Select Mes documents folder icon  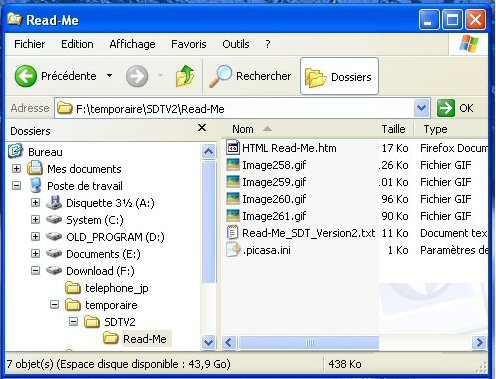[35, 168]
